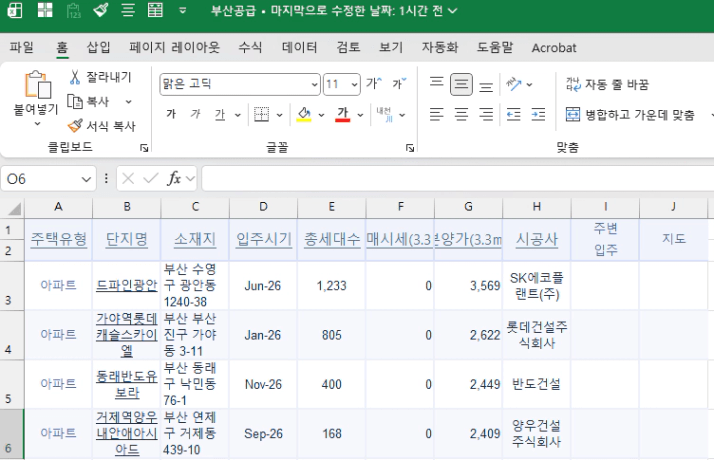Open the 드파인광안 hyperlink in column B
Screen dimensions: 714x460
(x=126, y=285)
